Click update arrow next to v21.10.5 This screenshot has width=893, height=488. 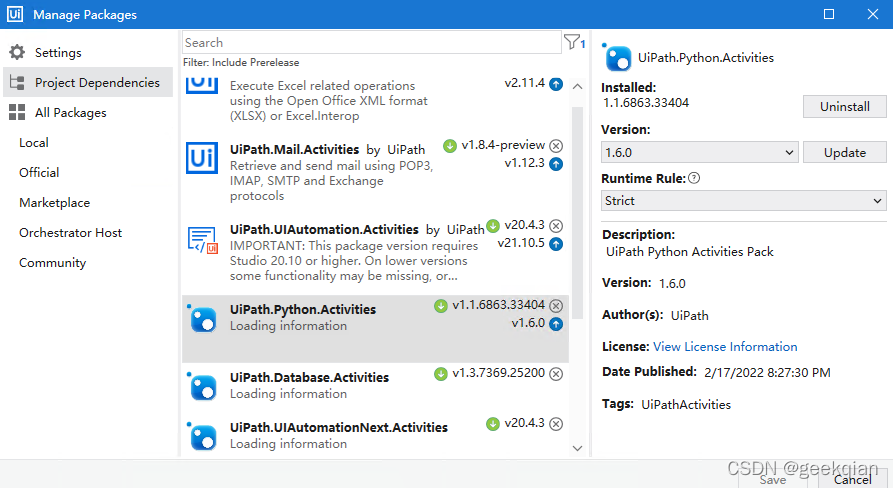pos(556,244)
